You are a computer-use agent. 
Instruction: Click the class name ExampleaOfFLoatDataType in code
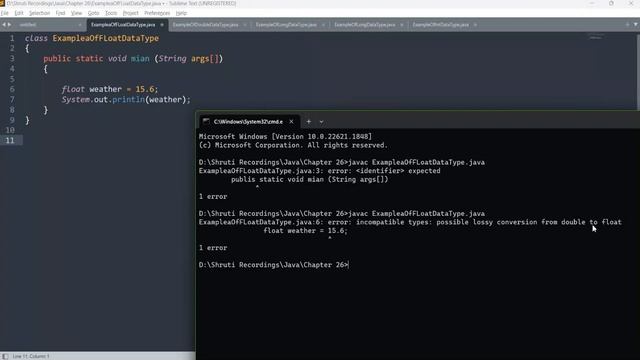pyautogui.click(x=105, y=38)
